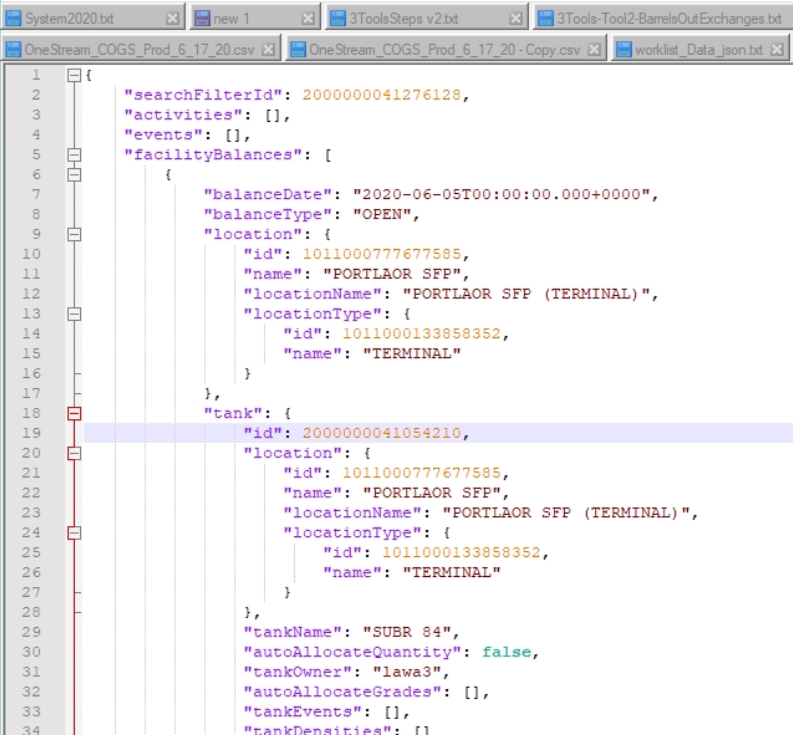This screenshot has height=735, width=793.
Task: Collapse the tank location fold at line 20
Action: pyautogui.click(x=74, y=453)
